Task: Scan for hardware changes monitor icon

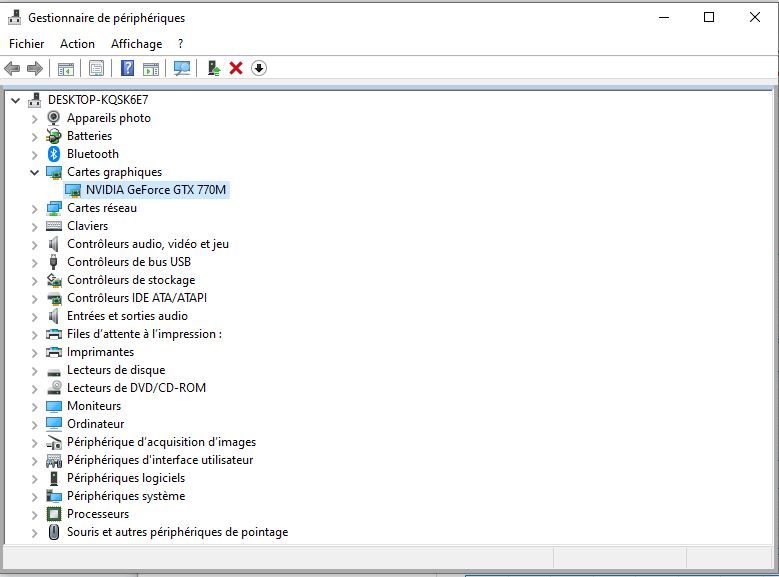Action: (182, 68)
